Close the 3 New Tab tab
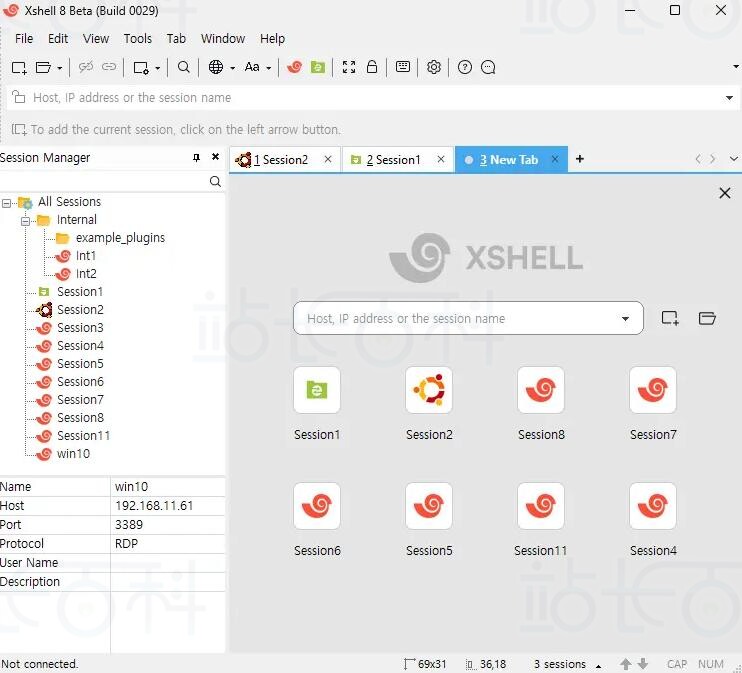The image size is (742, 673). point(555,159)
